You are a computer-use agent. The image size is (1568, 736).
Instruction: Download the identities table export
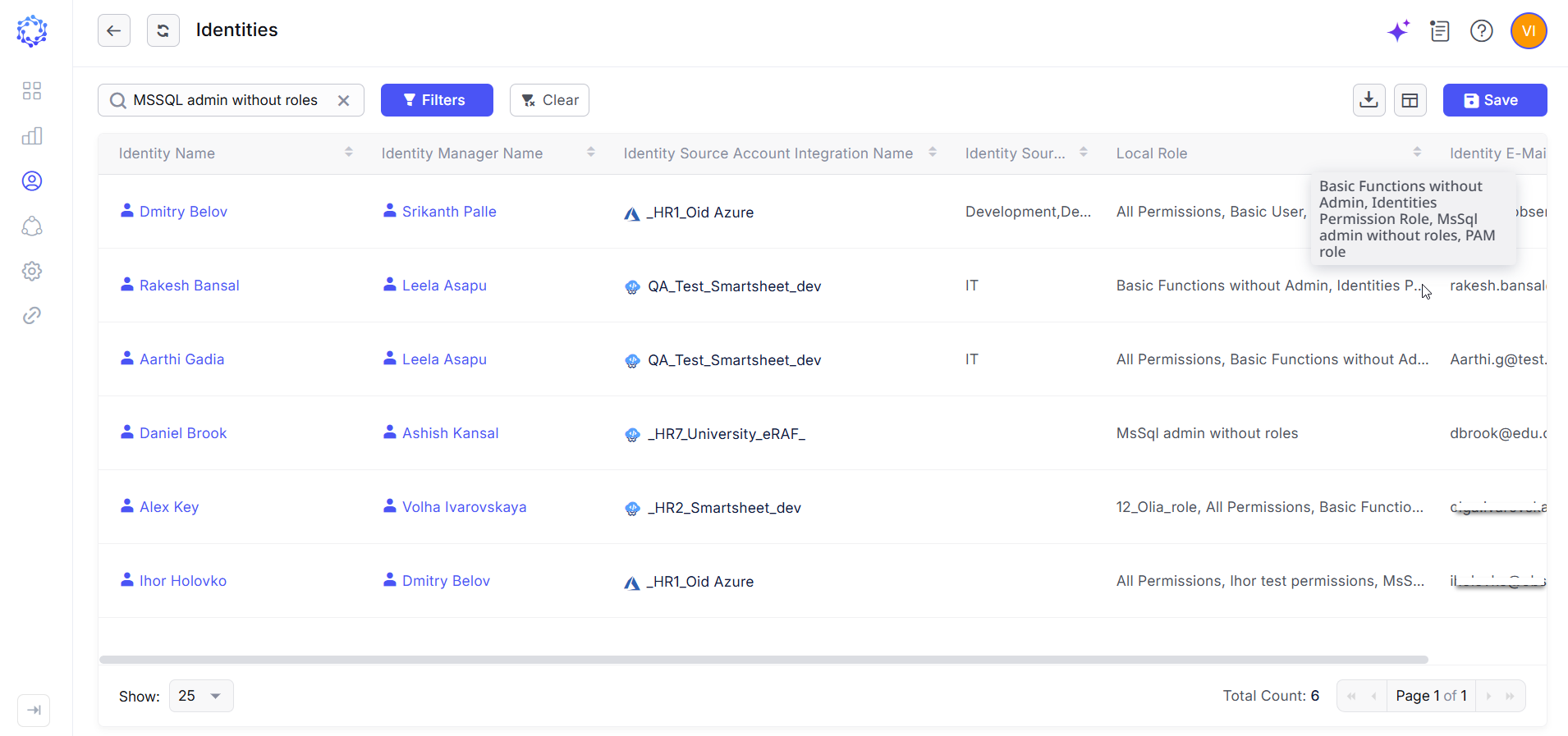point(1369,100)
